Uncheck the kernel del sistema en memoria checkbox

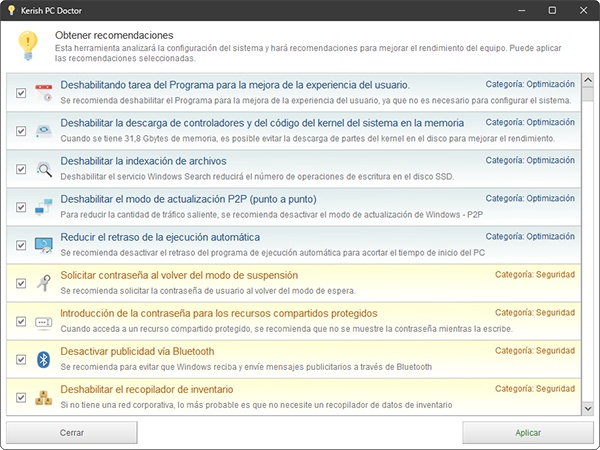click(21, 131)
